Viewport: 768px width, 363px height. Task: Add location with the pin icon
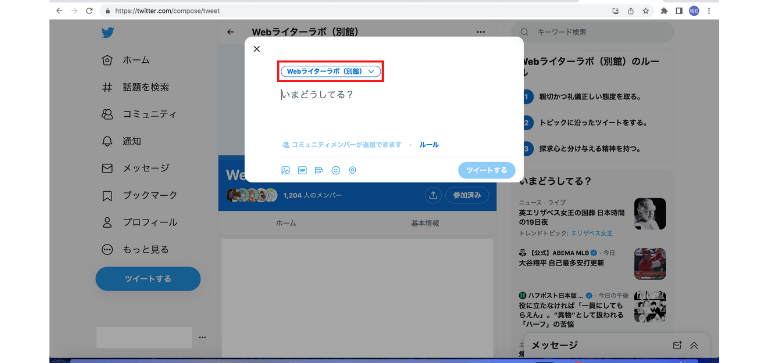352,170
